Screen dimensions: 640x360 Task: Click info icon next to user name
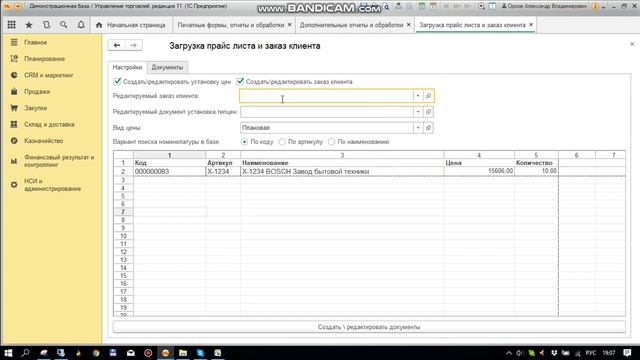[x=595, y=6]
